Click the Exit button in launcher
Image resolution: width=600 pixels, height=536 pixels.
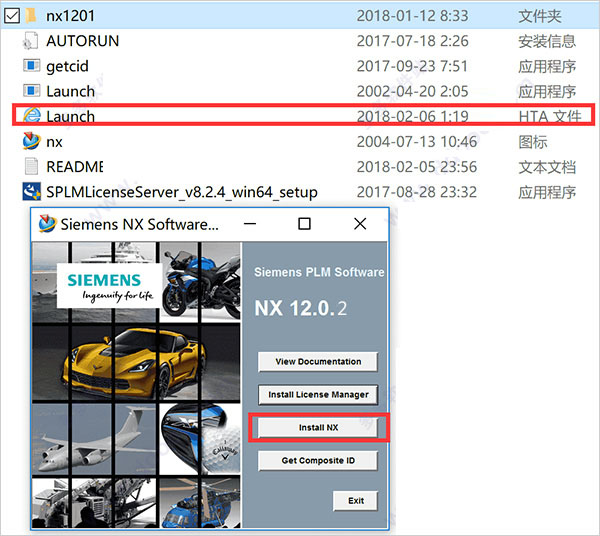tap(355, 500)
